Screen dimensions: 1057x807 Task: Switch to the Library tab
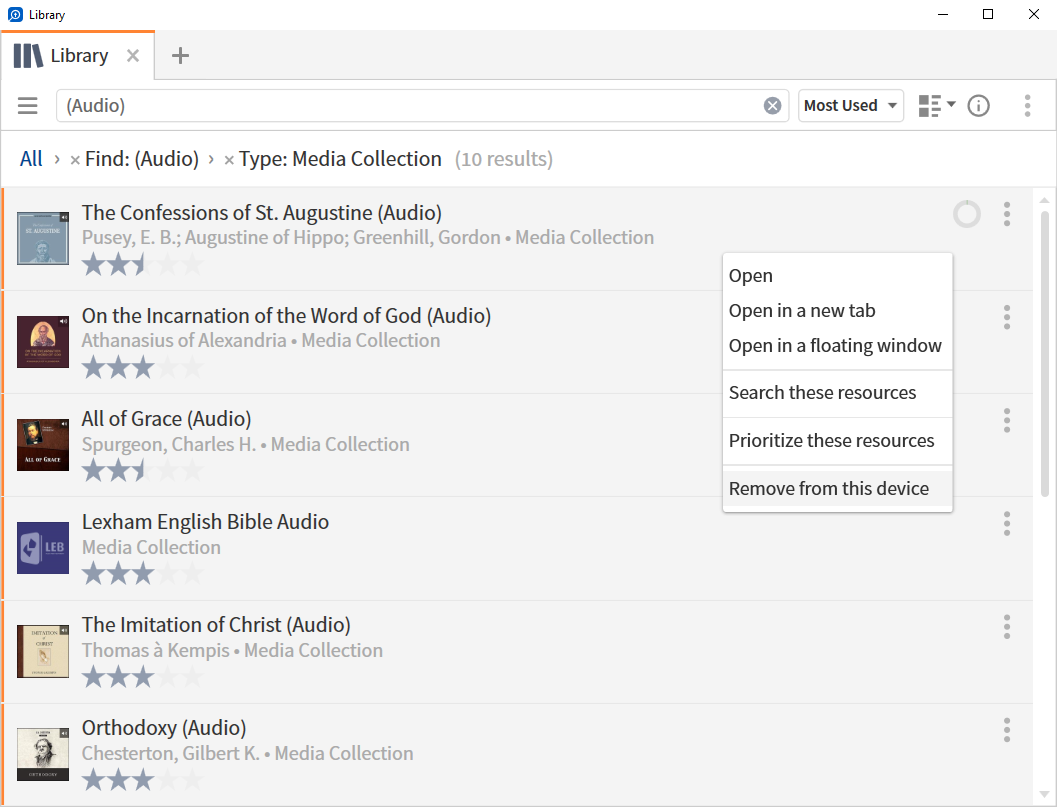tap(78, 56)
